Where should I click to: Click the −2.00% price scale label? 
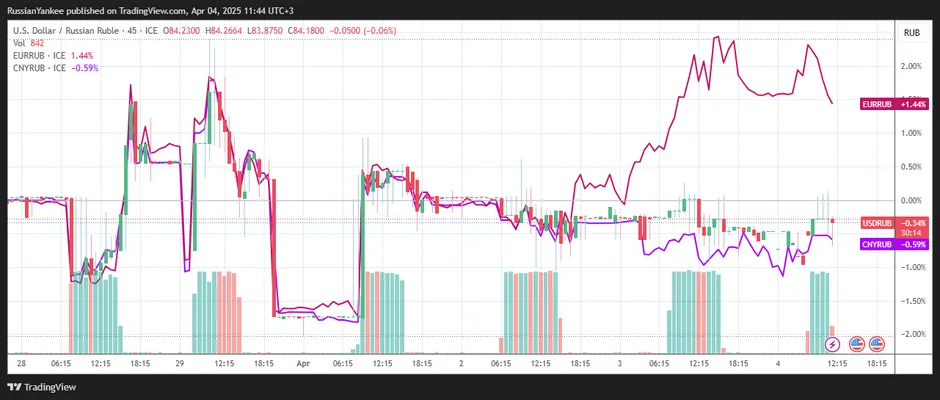(x=909, y=335)
